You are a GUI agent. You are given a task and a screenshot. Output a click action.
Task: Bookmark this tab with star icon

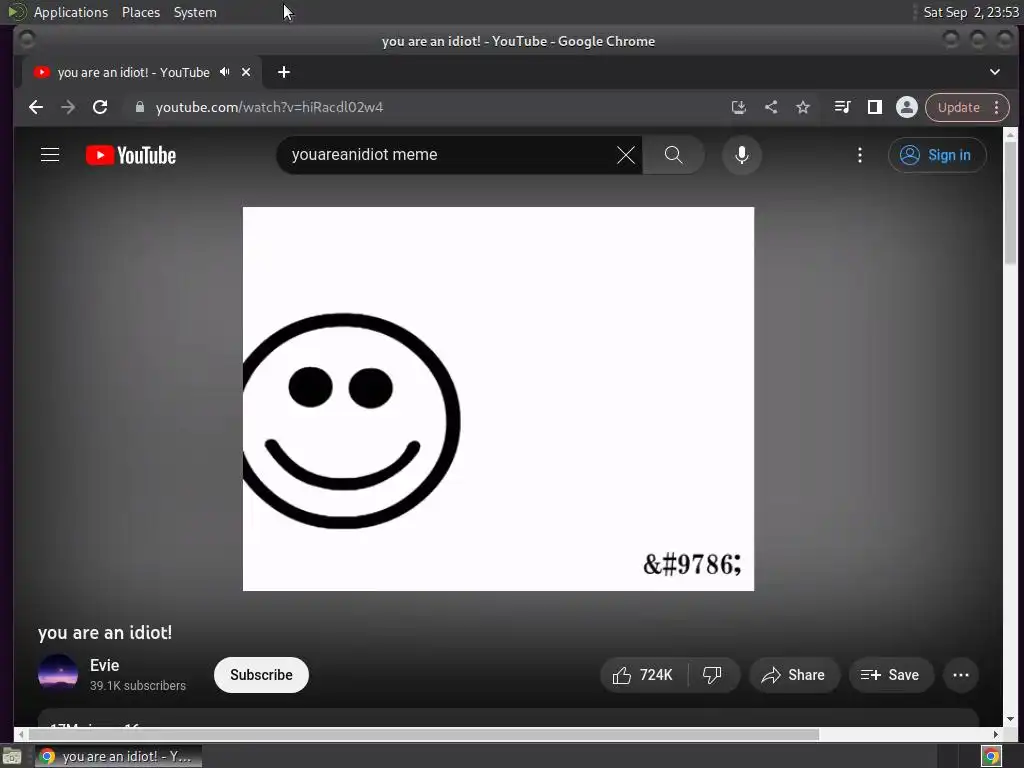(x=803, y=107)
